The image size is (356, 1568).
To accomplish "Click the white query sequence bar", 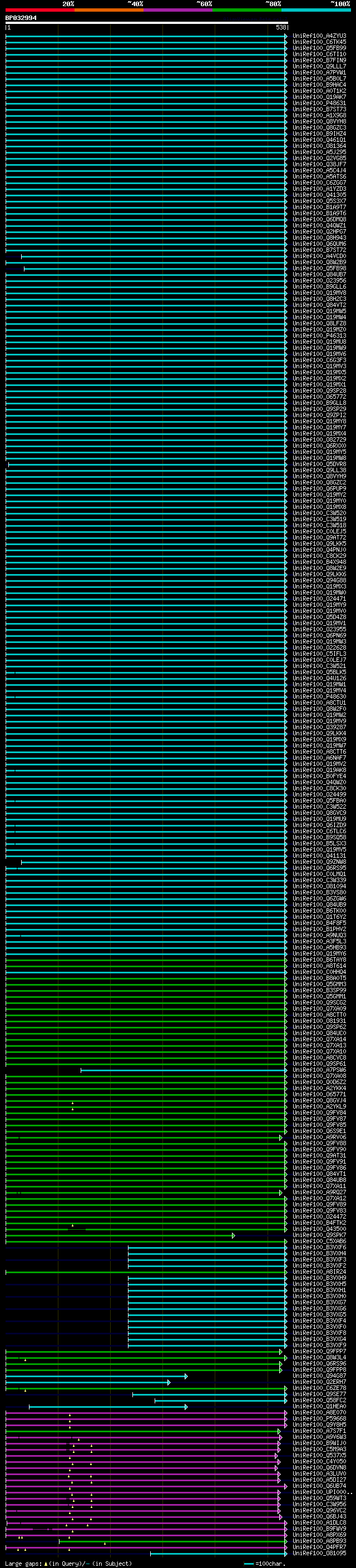I will (147, 22).
